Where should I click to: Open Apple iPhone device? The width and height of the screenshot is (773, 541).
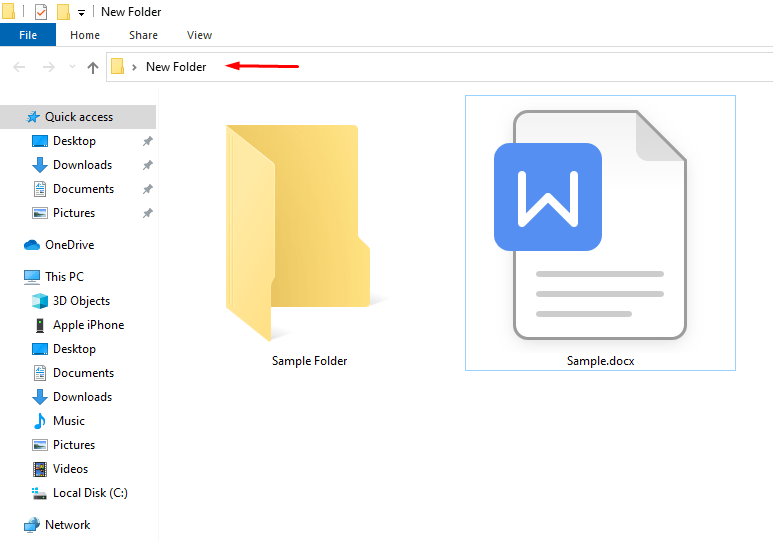88,325
